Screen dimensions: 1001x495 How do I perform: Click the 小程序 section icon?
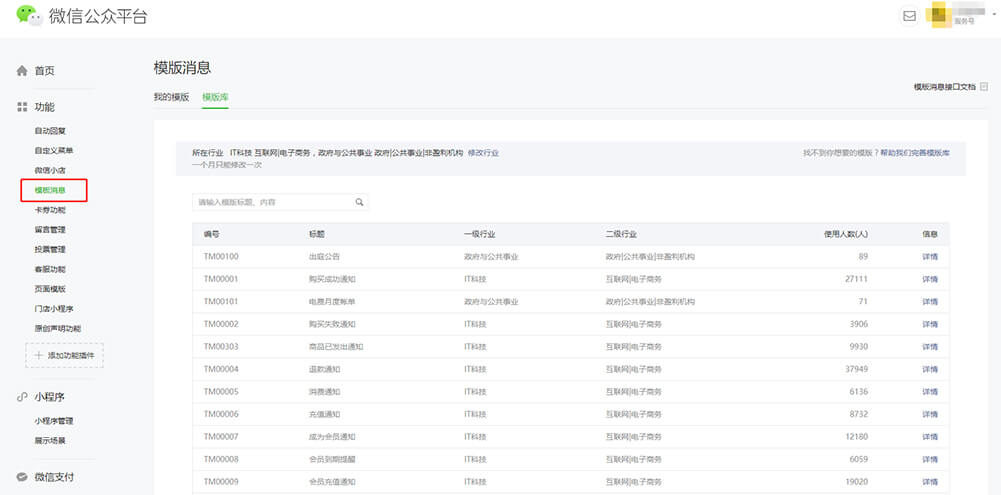pos(22,397)
